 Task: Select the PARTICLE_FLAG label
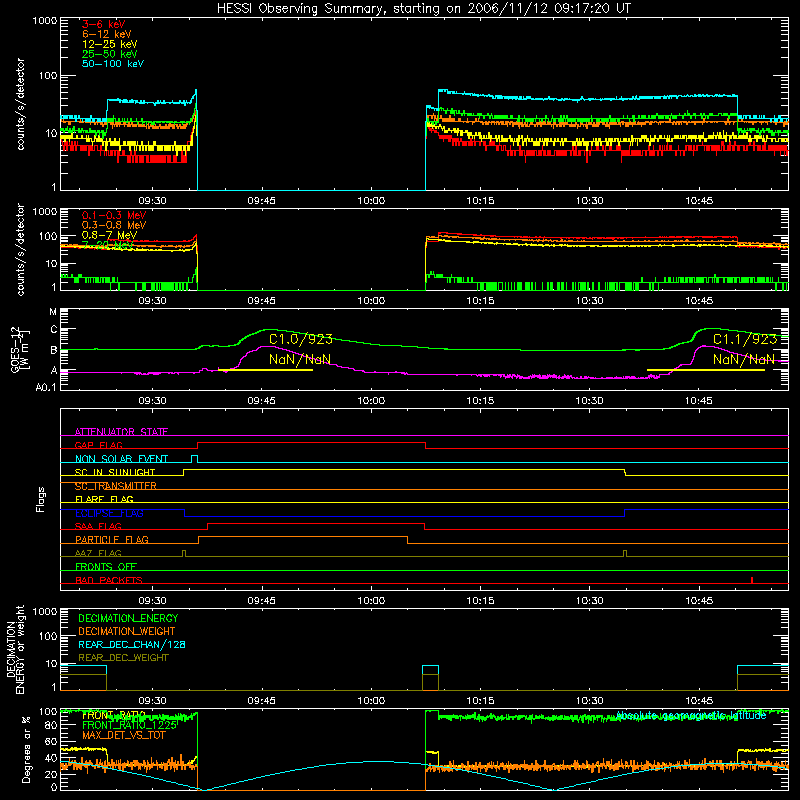[x=112, y=539]
